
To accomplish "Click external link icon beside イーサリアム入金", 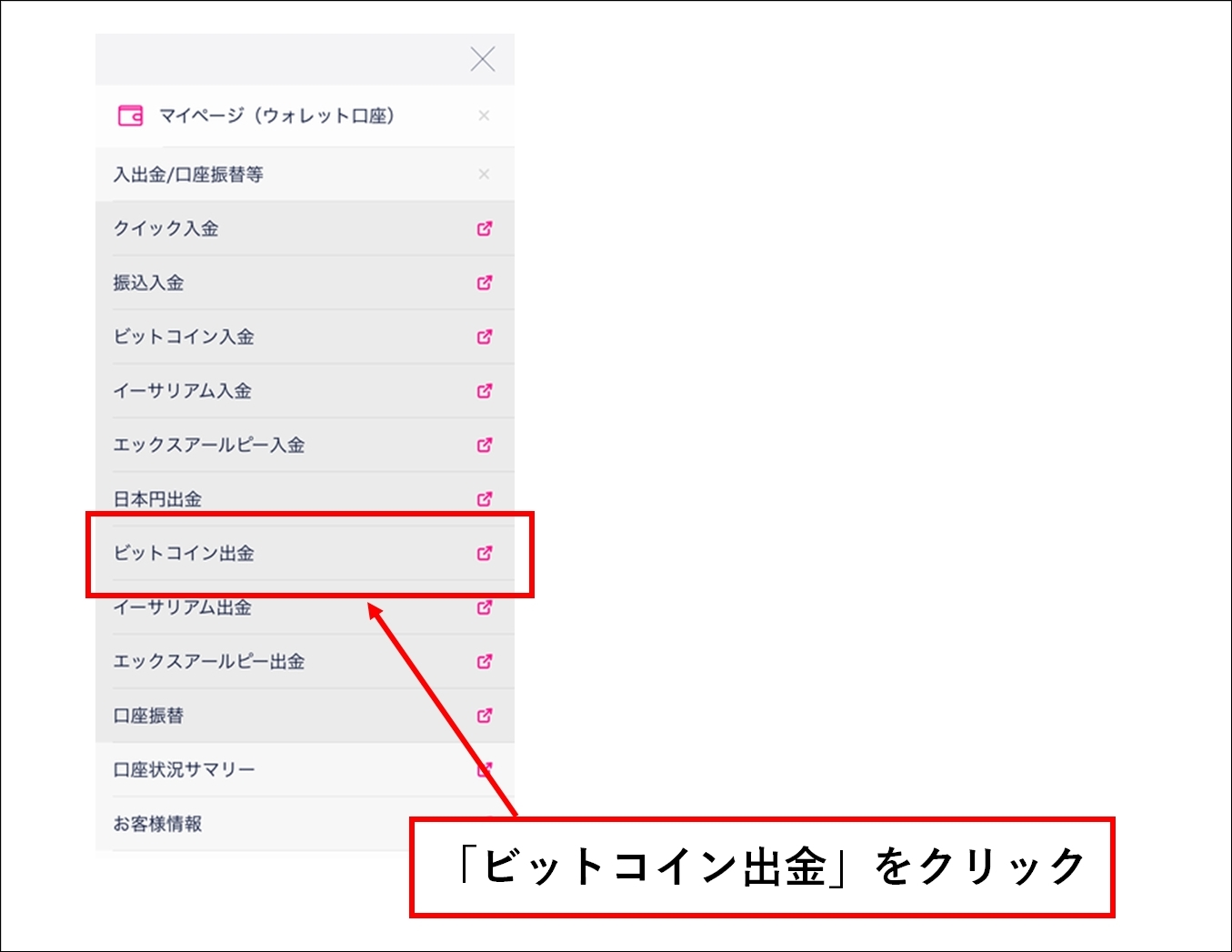I will 485,391.
